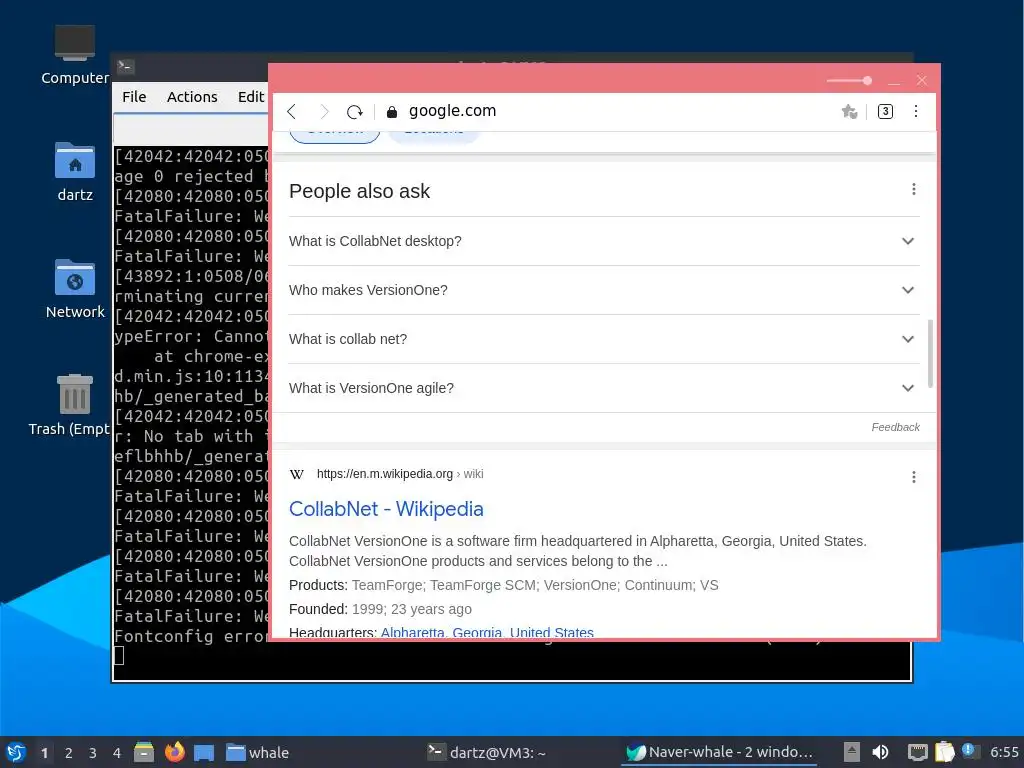Screen dimensions: 1024x768
Task: Click en.m.wikipedia.org URL breadcrumb
Action: tap(400, 474)
